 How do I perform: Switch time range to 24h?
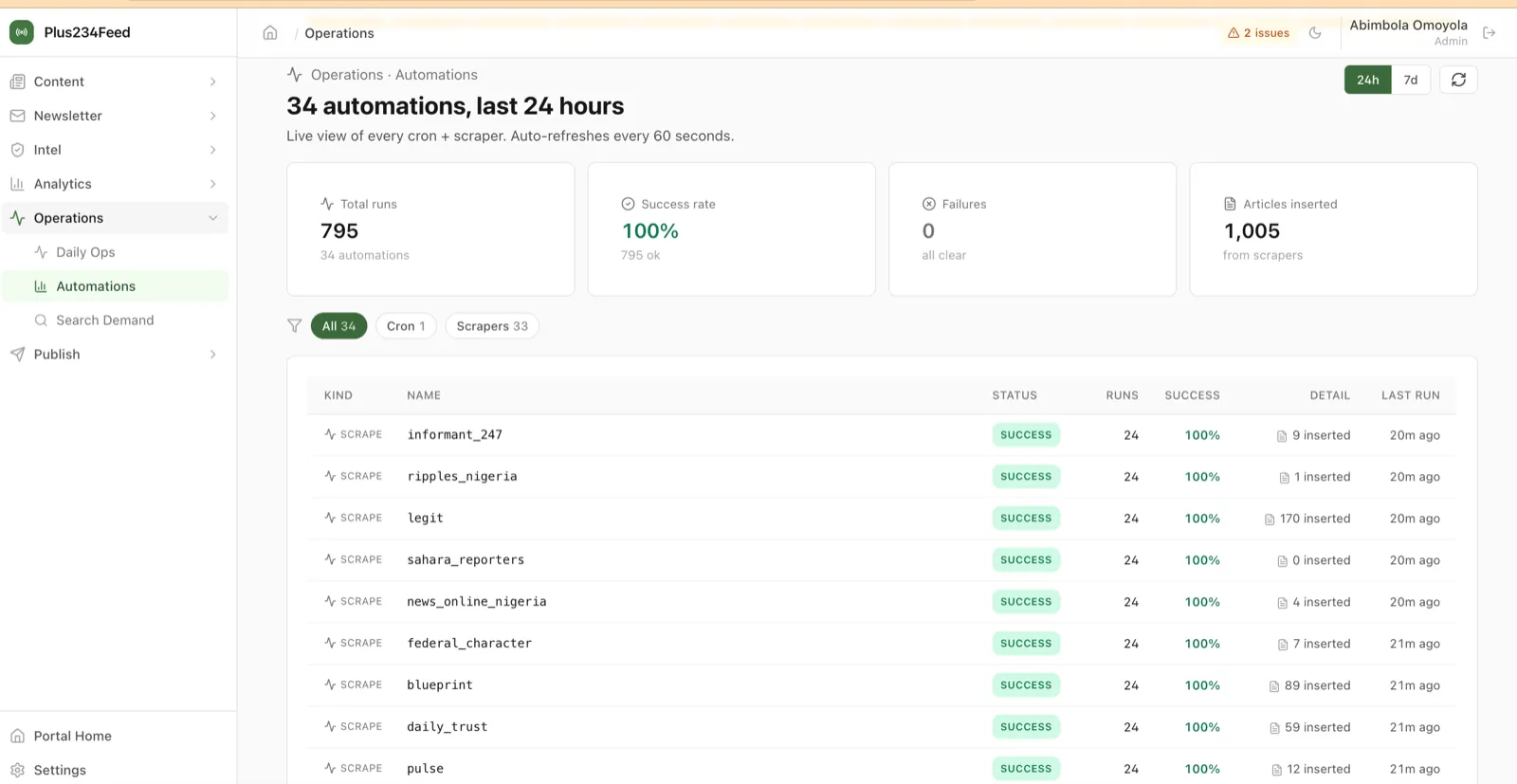coord(1367,80)
